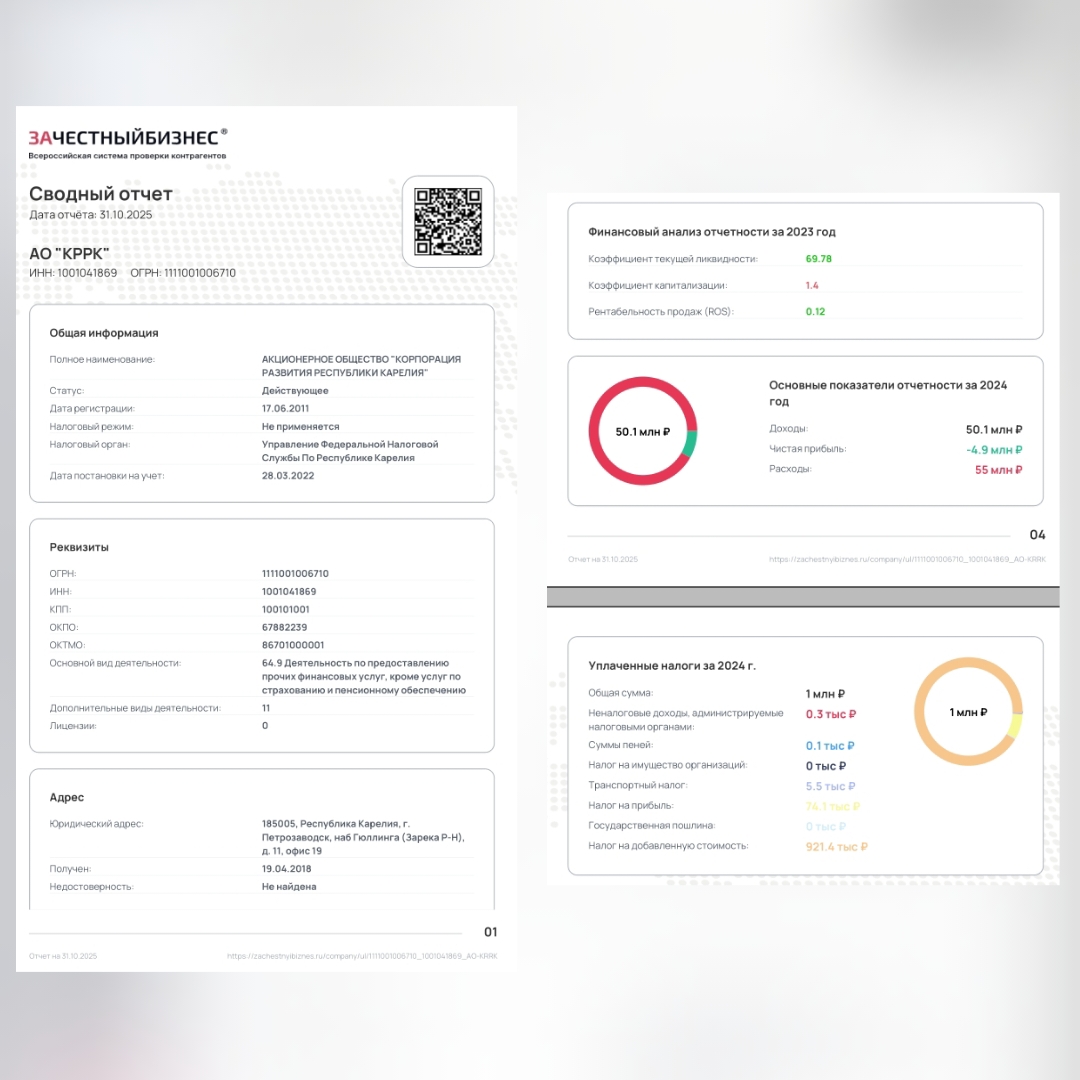The width and height of the screenshot is (1080, 1080).
Task: Click the net profit value -4.9 млн ₽
Action: click(x=994, y=450)
